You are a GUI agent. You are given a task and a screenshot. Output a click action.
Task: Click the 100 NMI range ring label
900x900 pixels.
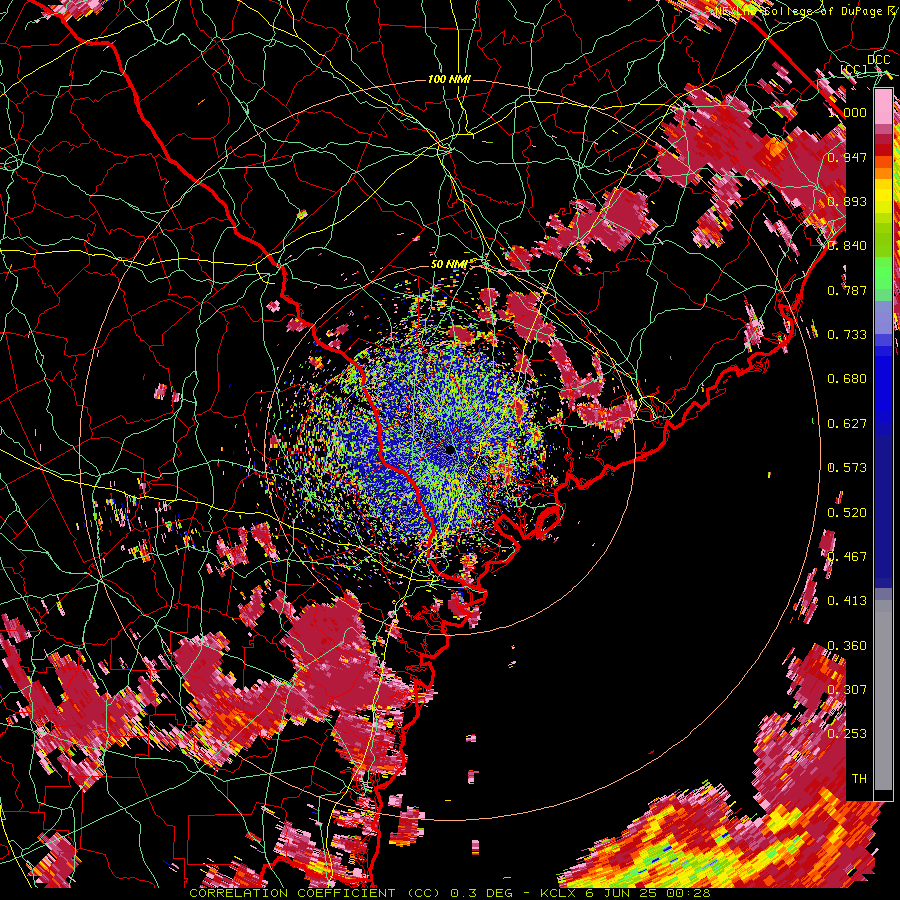[x=449, y=79]
